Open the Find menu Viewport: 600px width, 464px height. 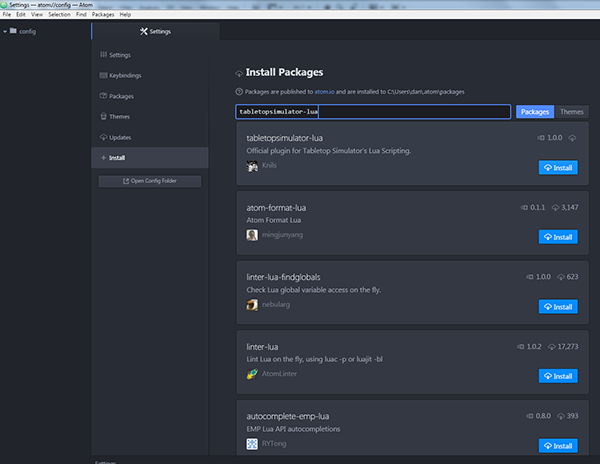pos(81,15)
